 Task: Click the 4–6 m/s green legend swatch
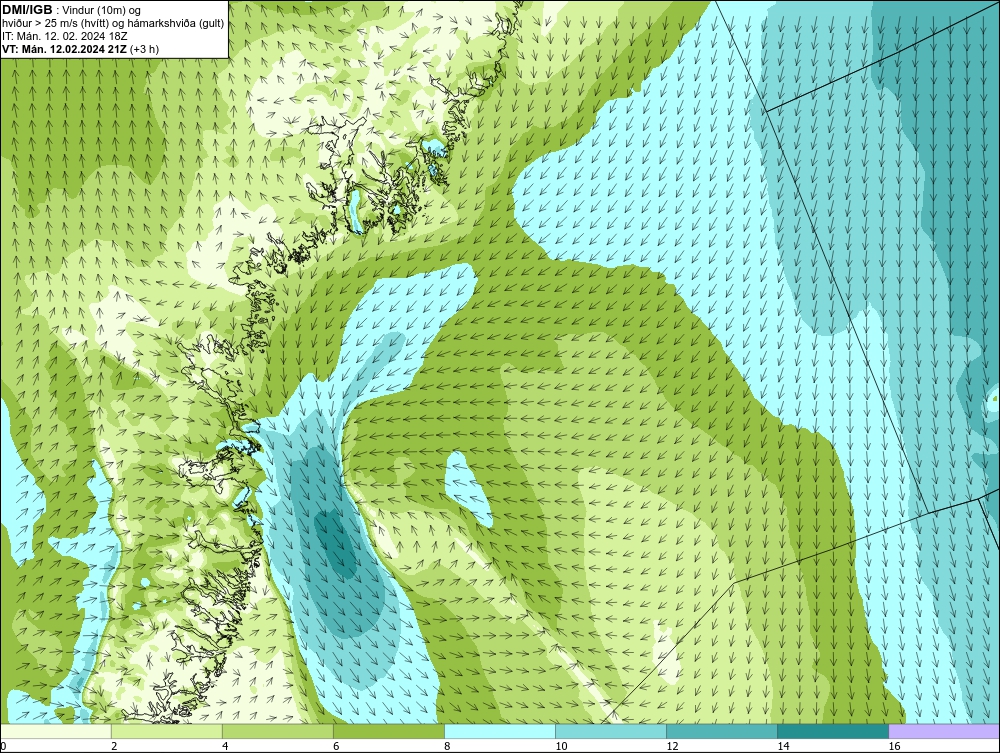(277, 731)
